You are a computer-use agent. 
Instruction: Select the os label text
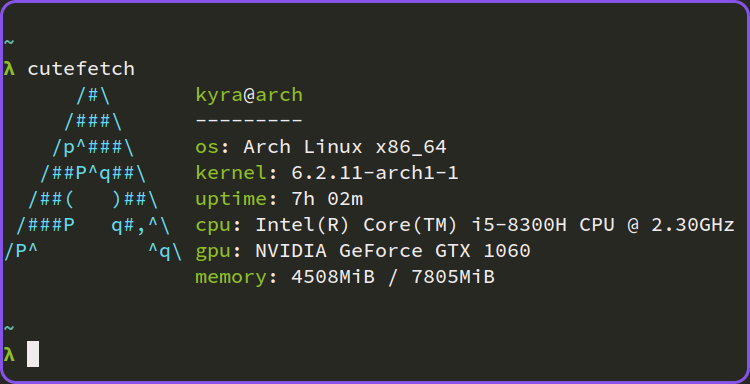coord(208,147)
